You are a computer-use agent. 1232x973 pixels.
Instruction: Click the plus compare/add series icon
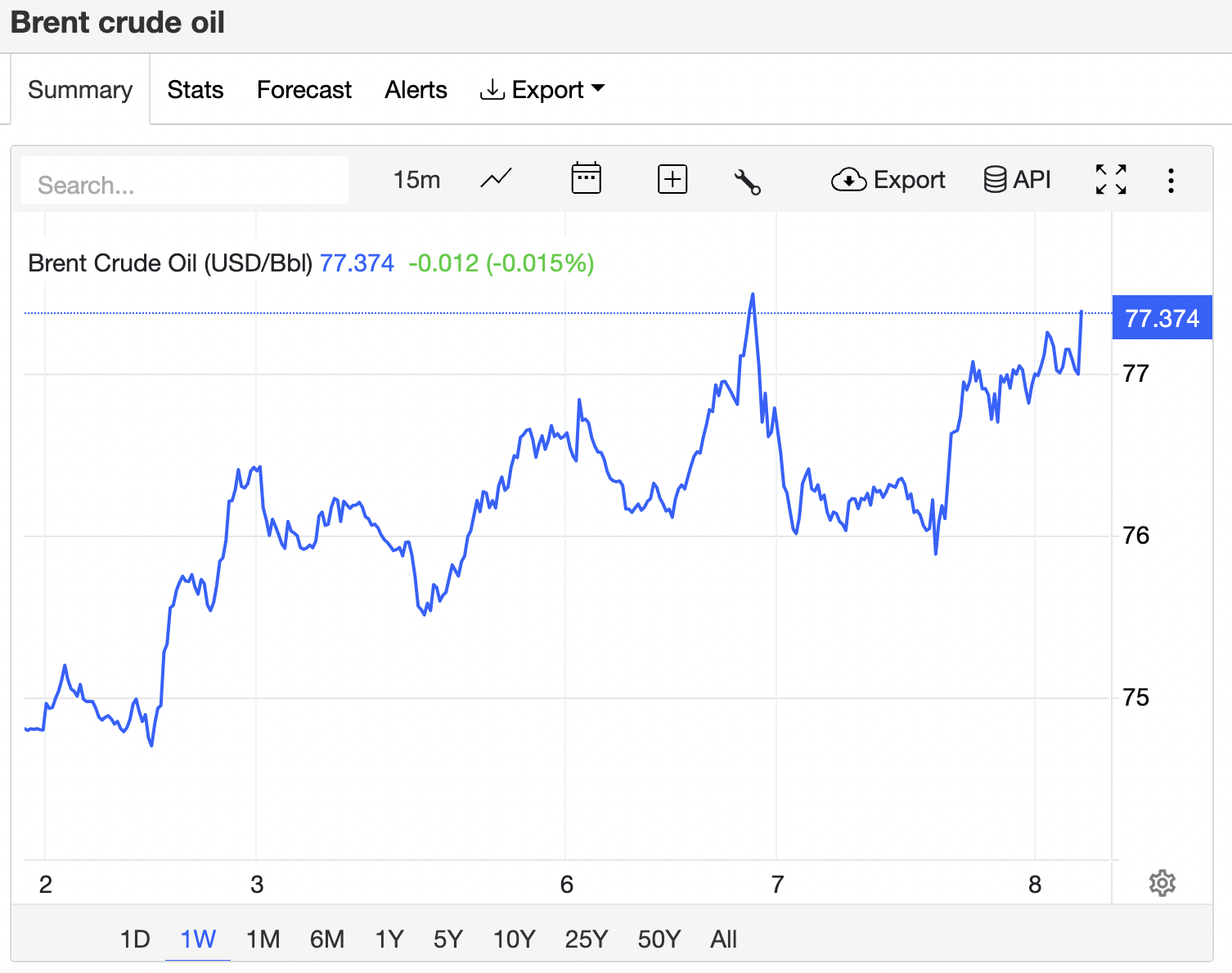pos(672,179)
